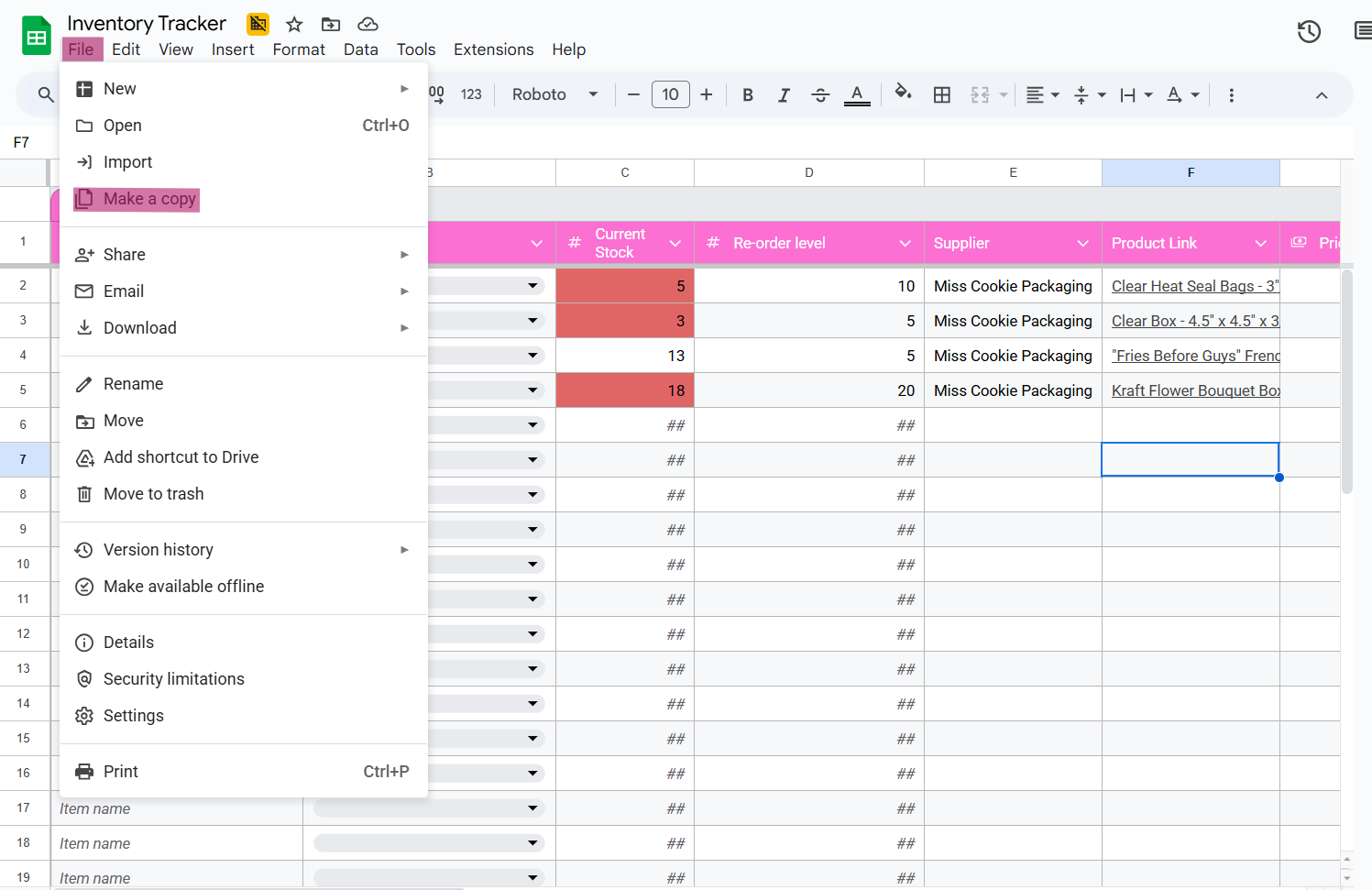Viewport: 1372px width, 890px height.
Task: Open the borders tool
Action: coord(941,95)
